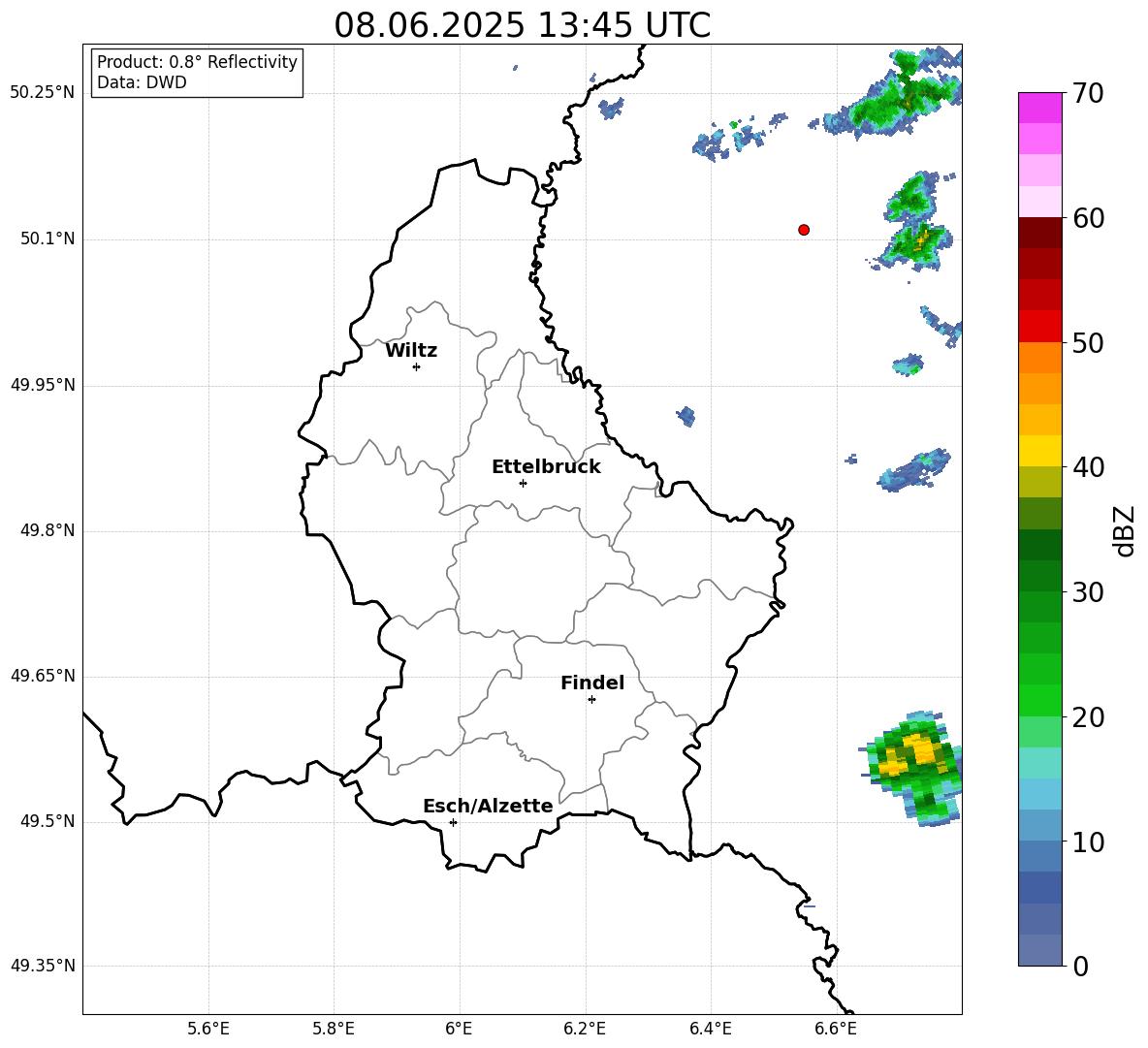Click the colorbar tick value 40
Viewport: 1148px width, 1048px height.
1088,467
